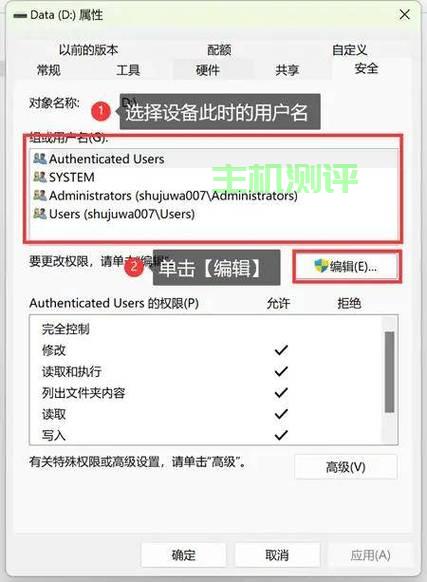
Task: Click the shield icon on Edit button
Action: click(x=321, y=266)
